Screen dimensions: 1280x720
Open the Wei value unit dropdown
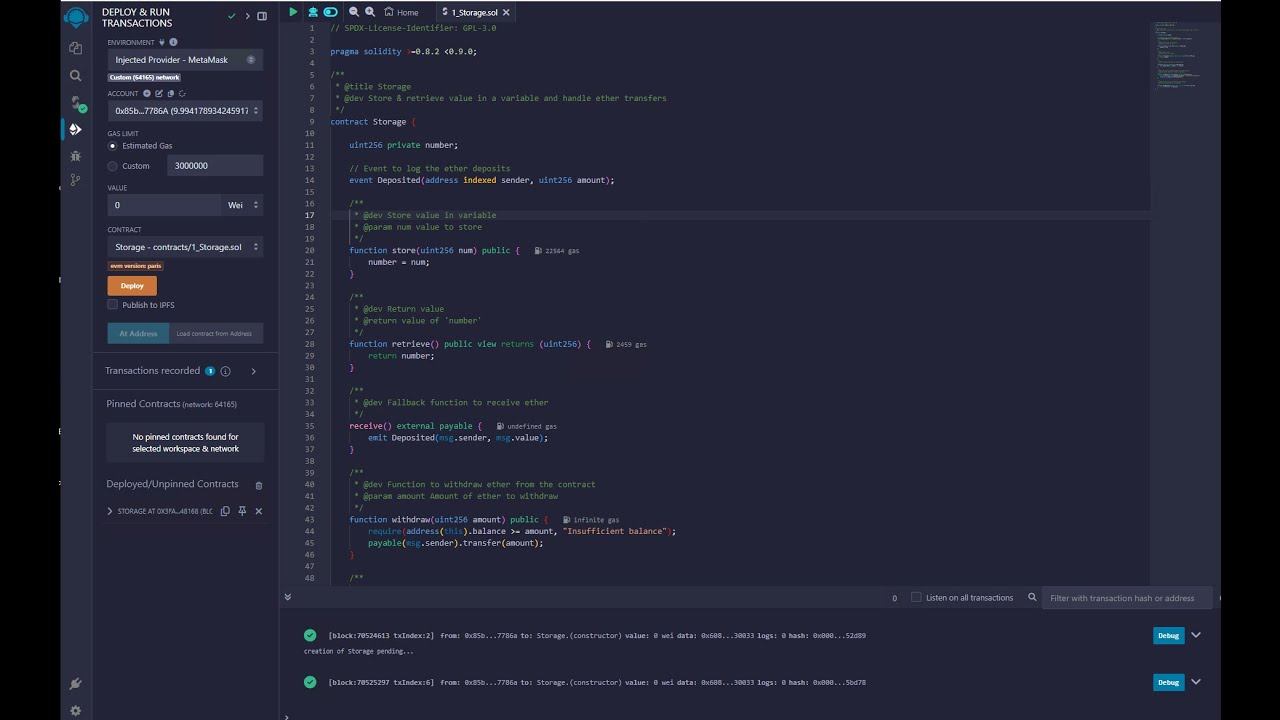coord(242,205)
